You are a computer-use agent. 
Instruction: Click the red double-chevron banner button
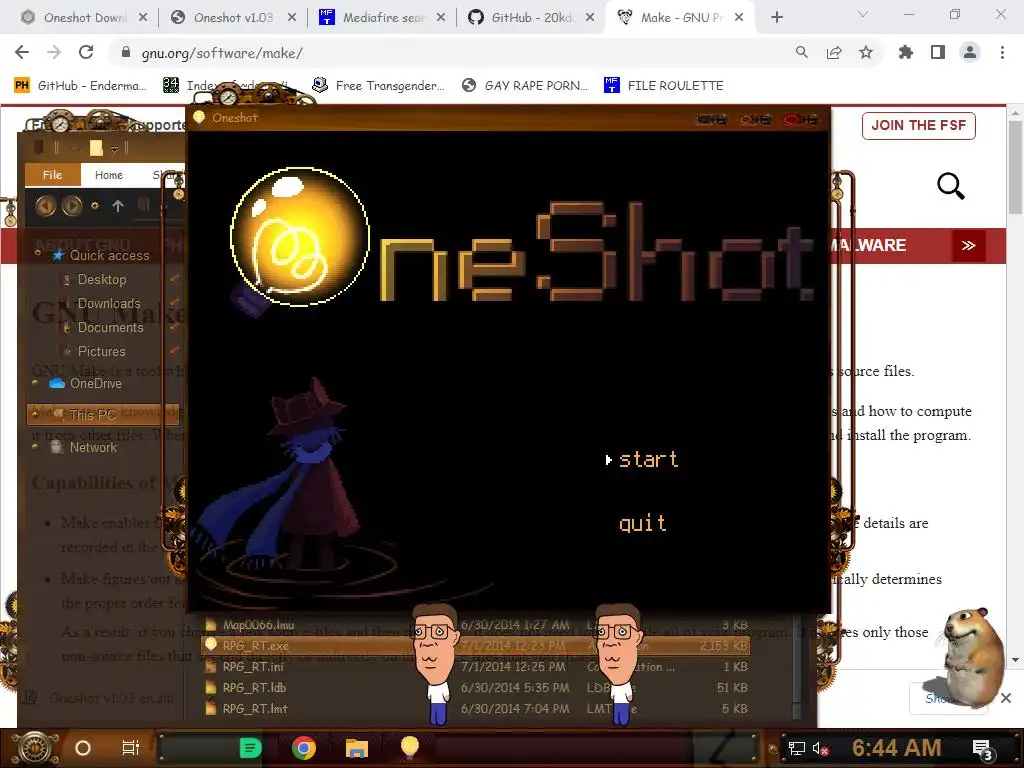[968, 246]
